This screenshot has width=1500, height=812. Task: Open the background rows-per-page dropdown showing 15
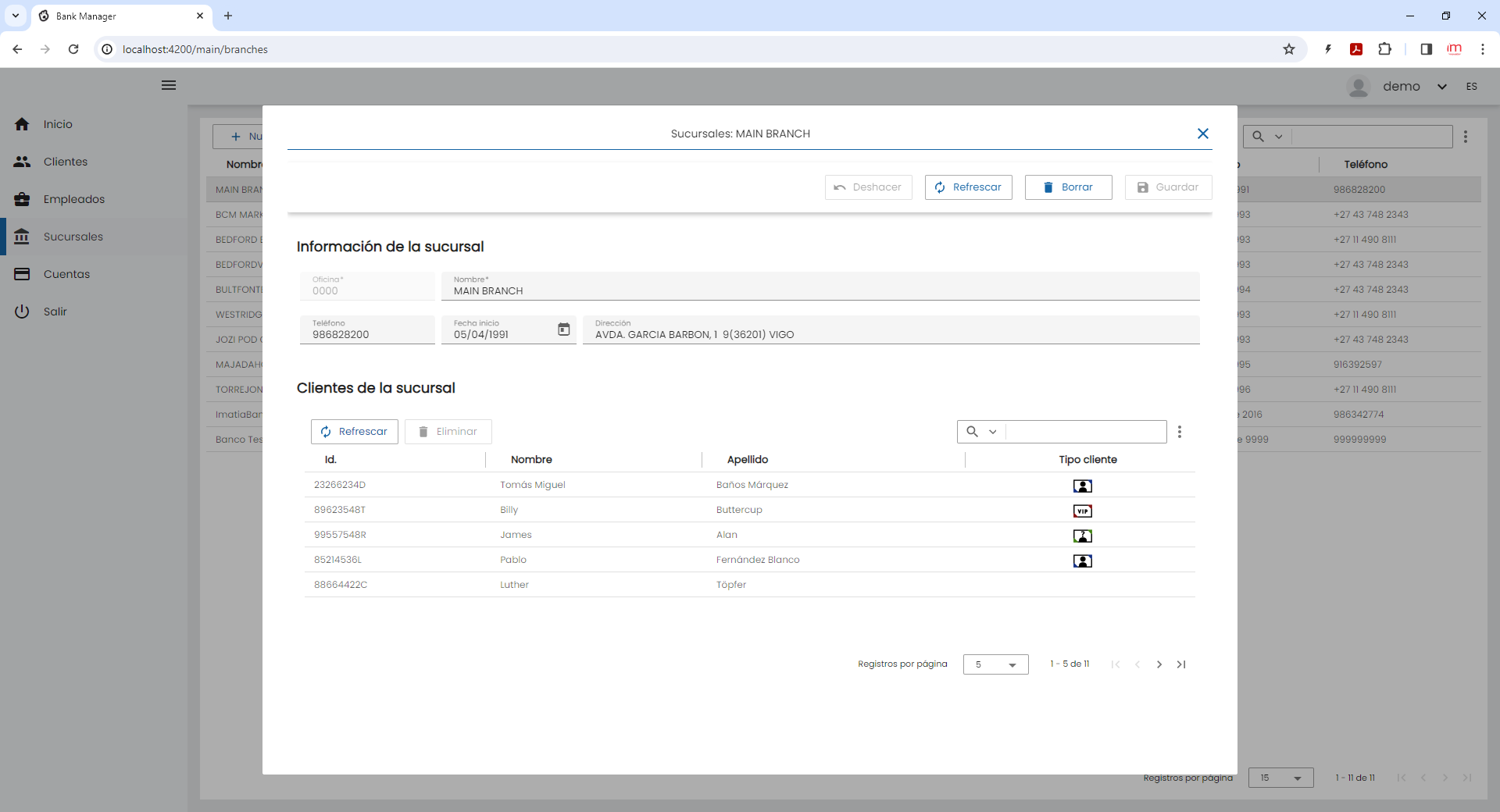pyautogui.click(x=1281, y=778)
